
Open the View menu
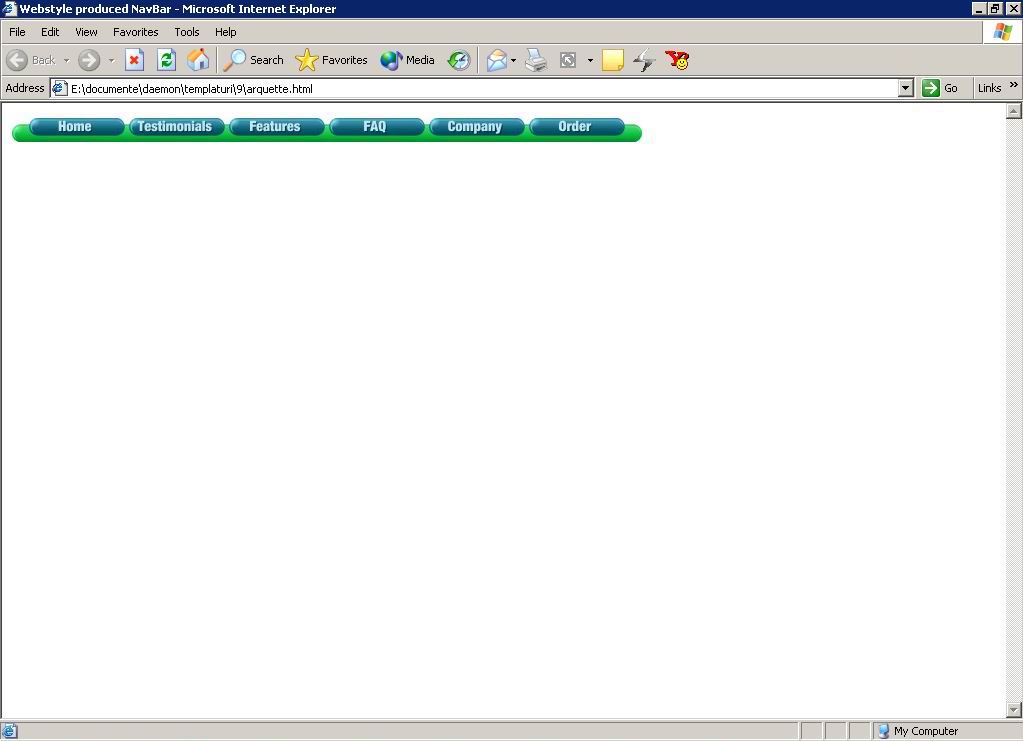(x=86, y=32)
